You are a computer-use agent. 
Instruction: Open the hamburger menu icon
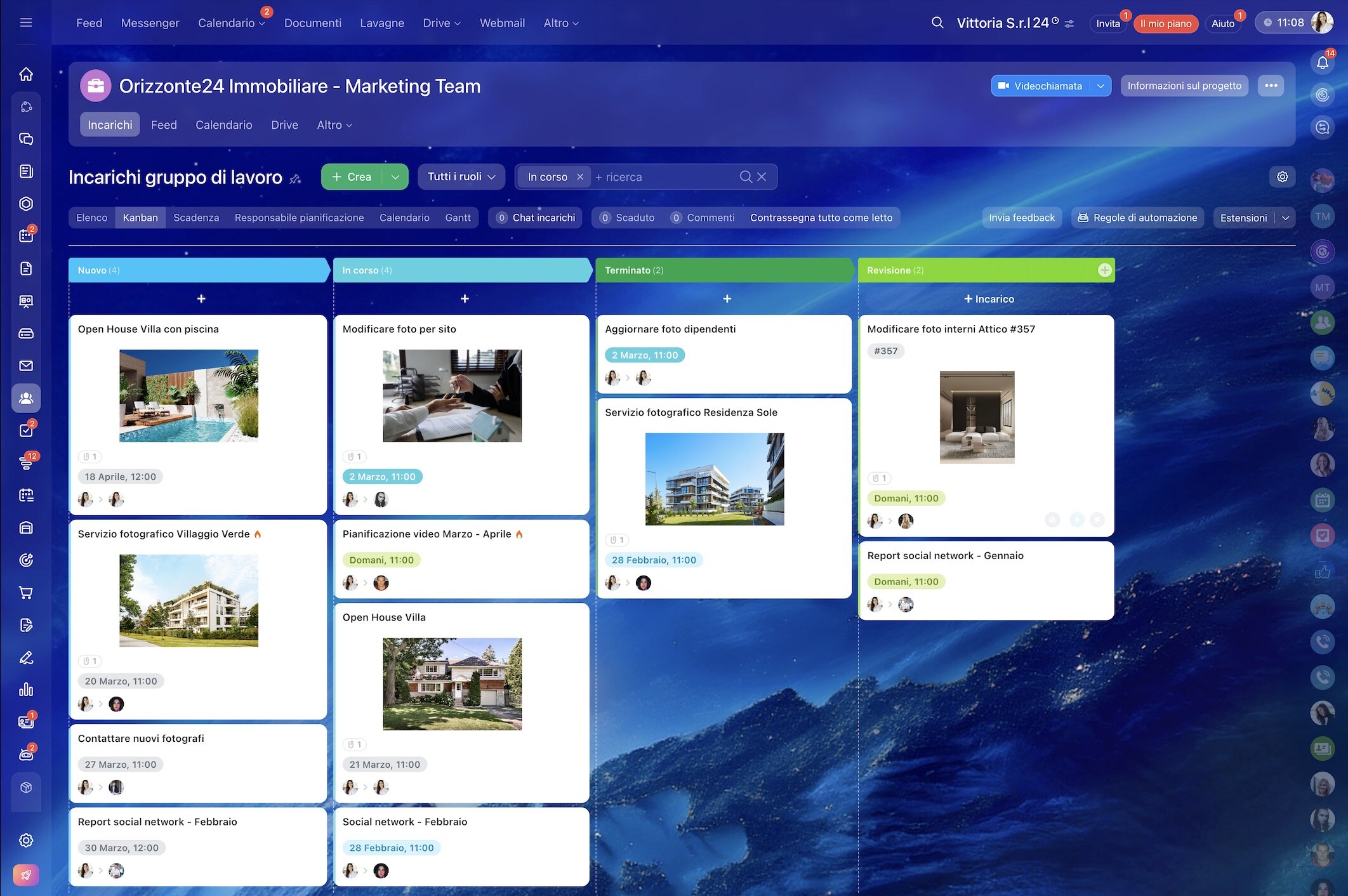pyautogui.click(x=26, y=23)
